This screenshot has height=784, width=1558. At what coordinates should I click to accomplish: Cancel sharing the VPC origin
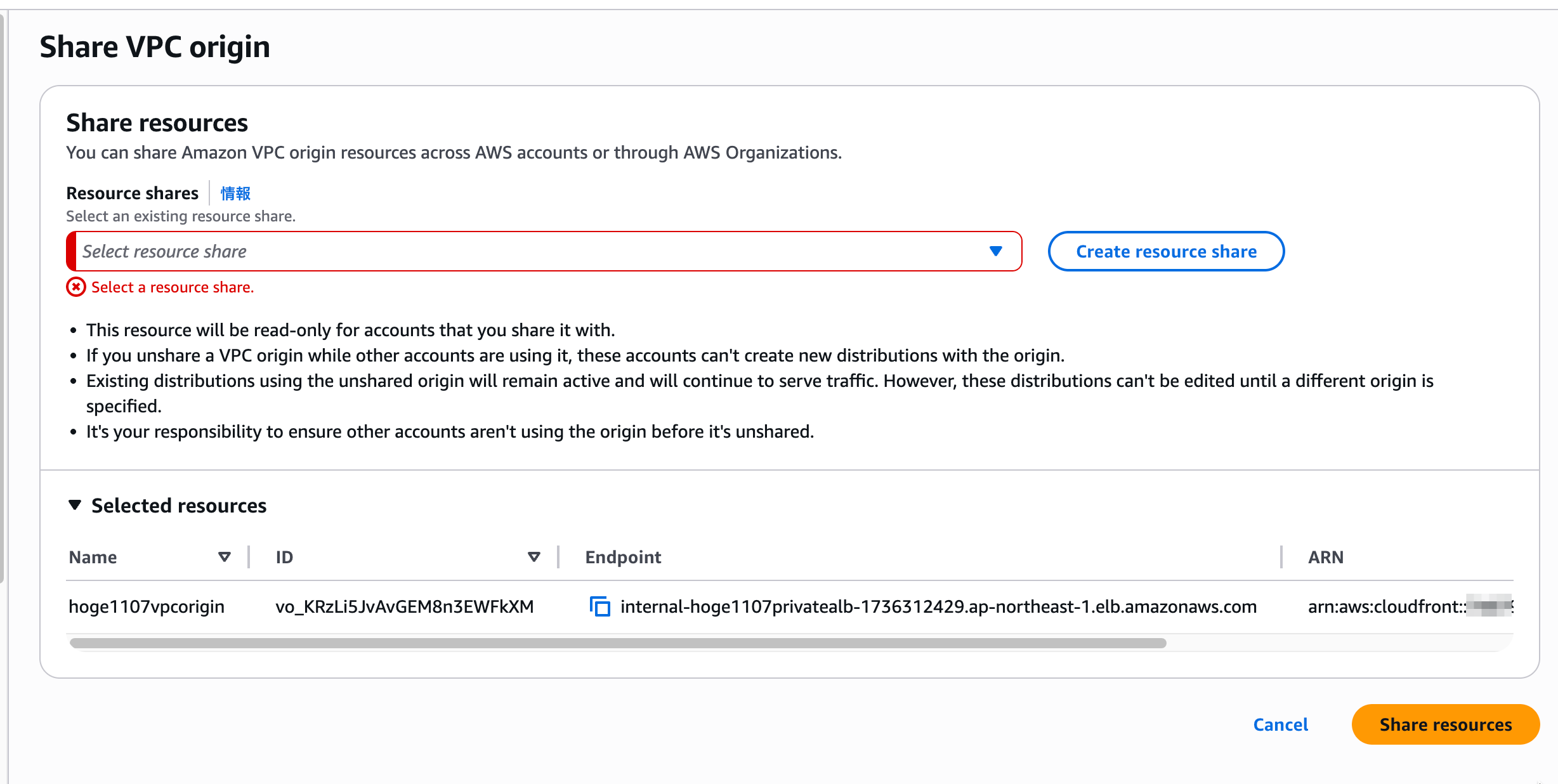(x=1280, y=724)
